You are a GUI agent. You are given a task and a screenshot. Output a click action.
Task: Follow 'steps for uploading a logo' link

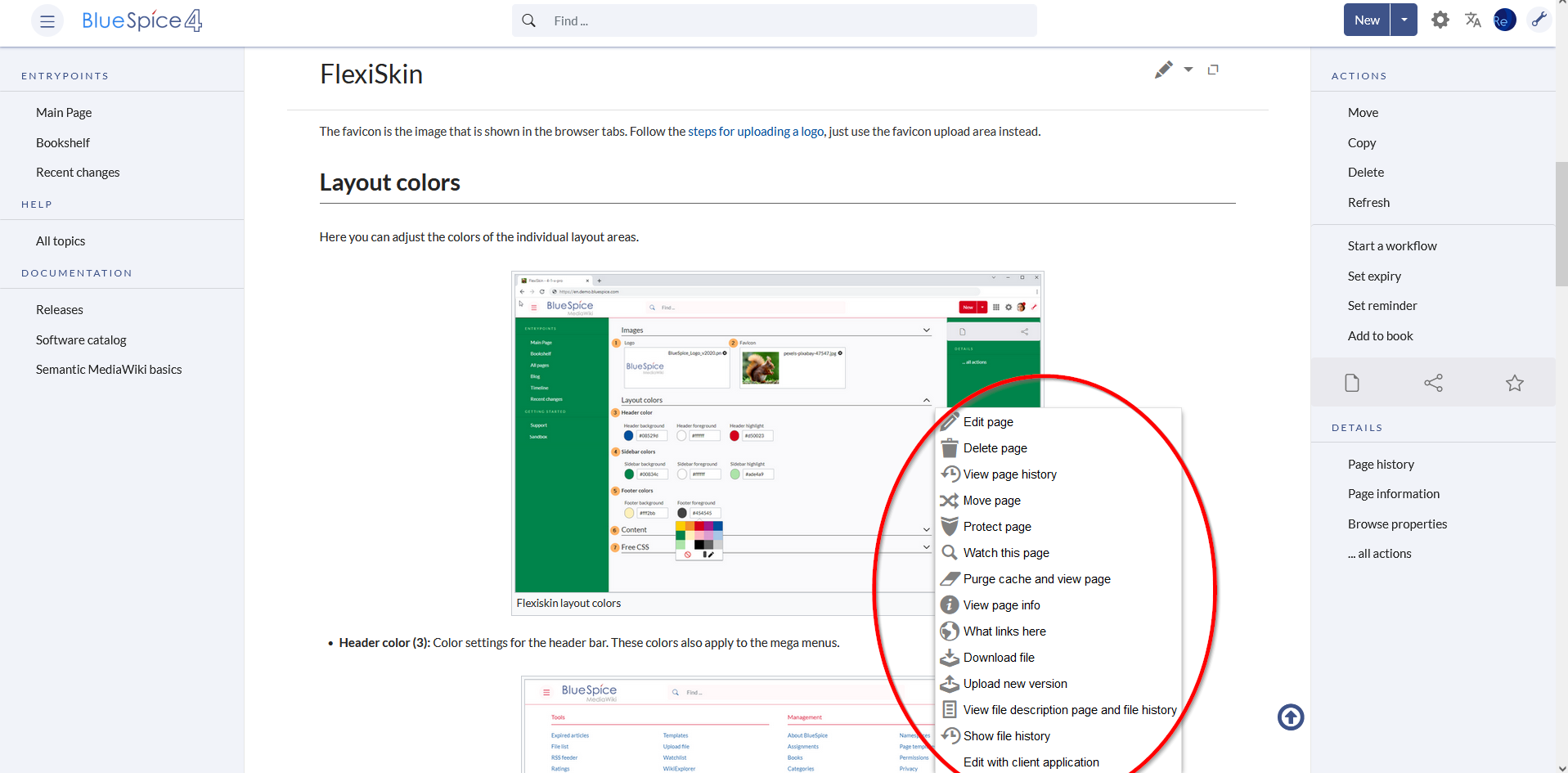click(x=756, y=132)
